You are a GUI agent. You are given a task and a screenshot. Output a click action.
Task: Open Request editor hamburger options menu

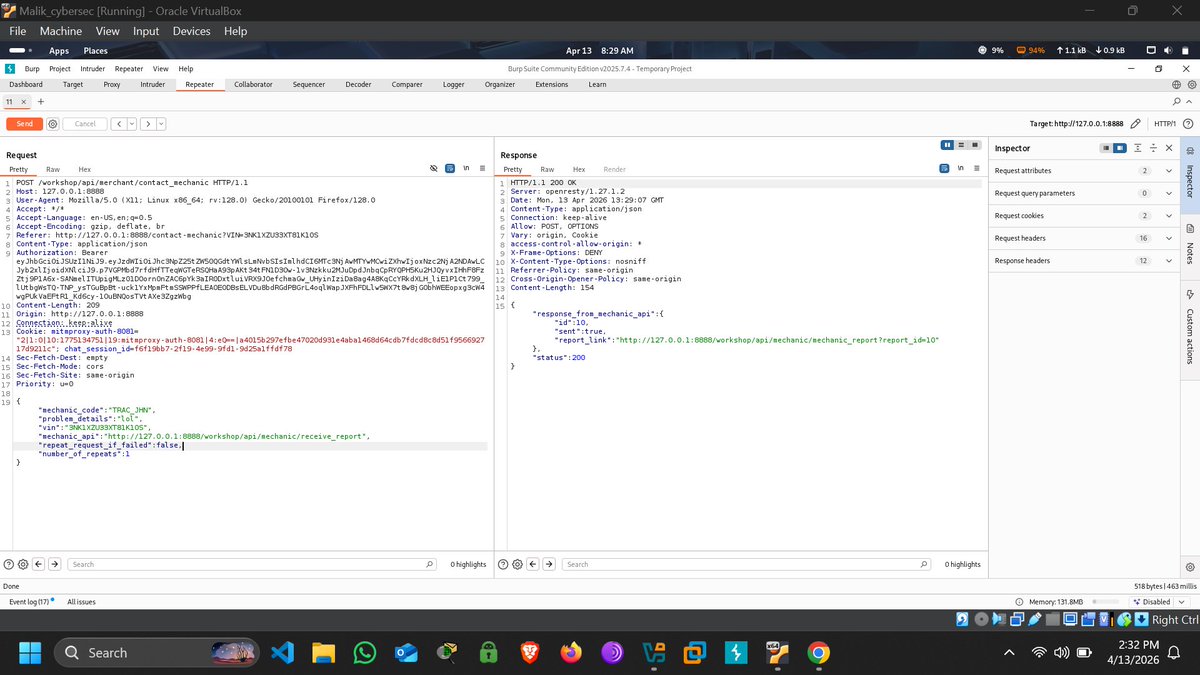pos(482,169)
